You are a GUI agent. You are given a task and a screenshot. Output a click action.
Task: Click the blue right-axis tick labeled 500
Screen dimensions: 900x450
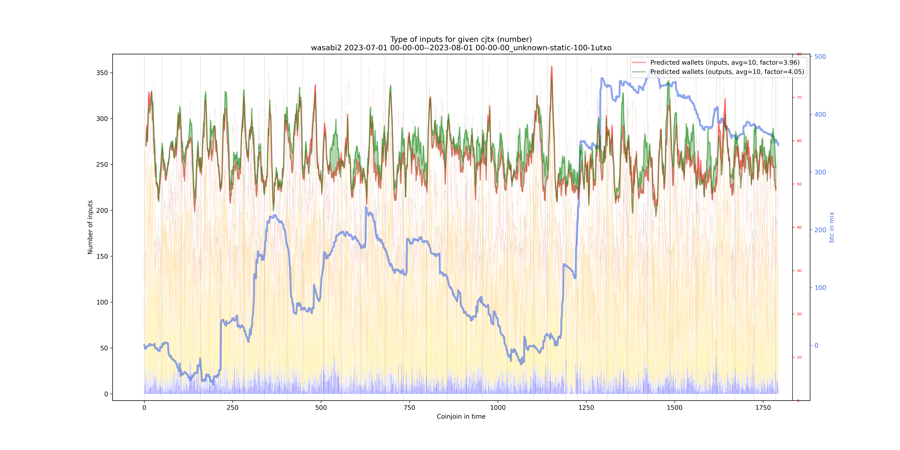[820, 57]
